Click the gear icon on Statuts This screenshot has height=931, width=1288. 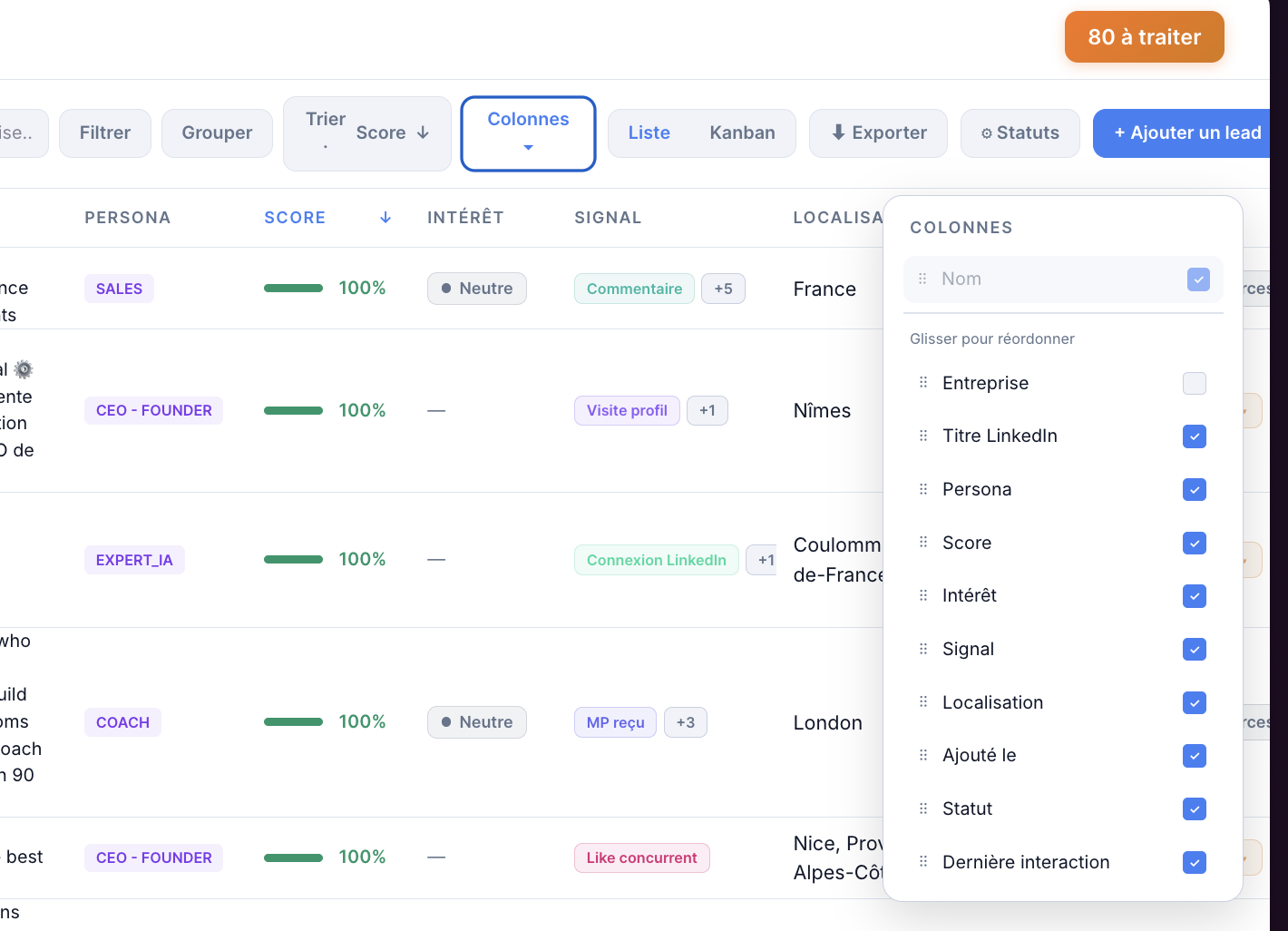[987, 133]
